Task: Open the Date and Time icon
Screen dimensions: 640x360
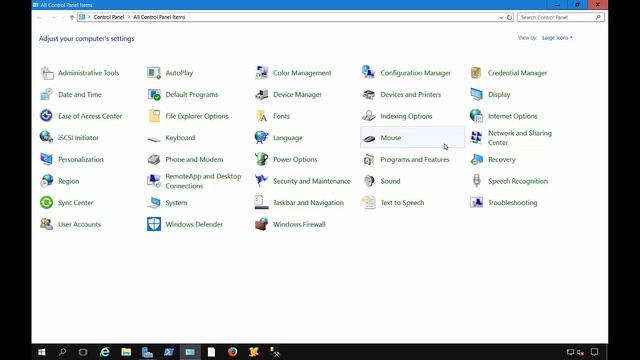Action: 47,95
